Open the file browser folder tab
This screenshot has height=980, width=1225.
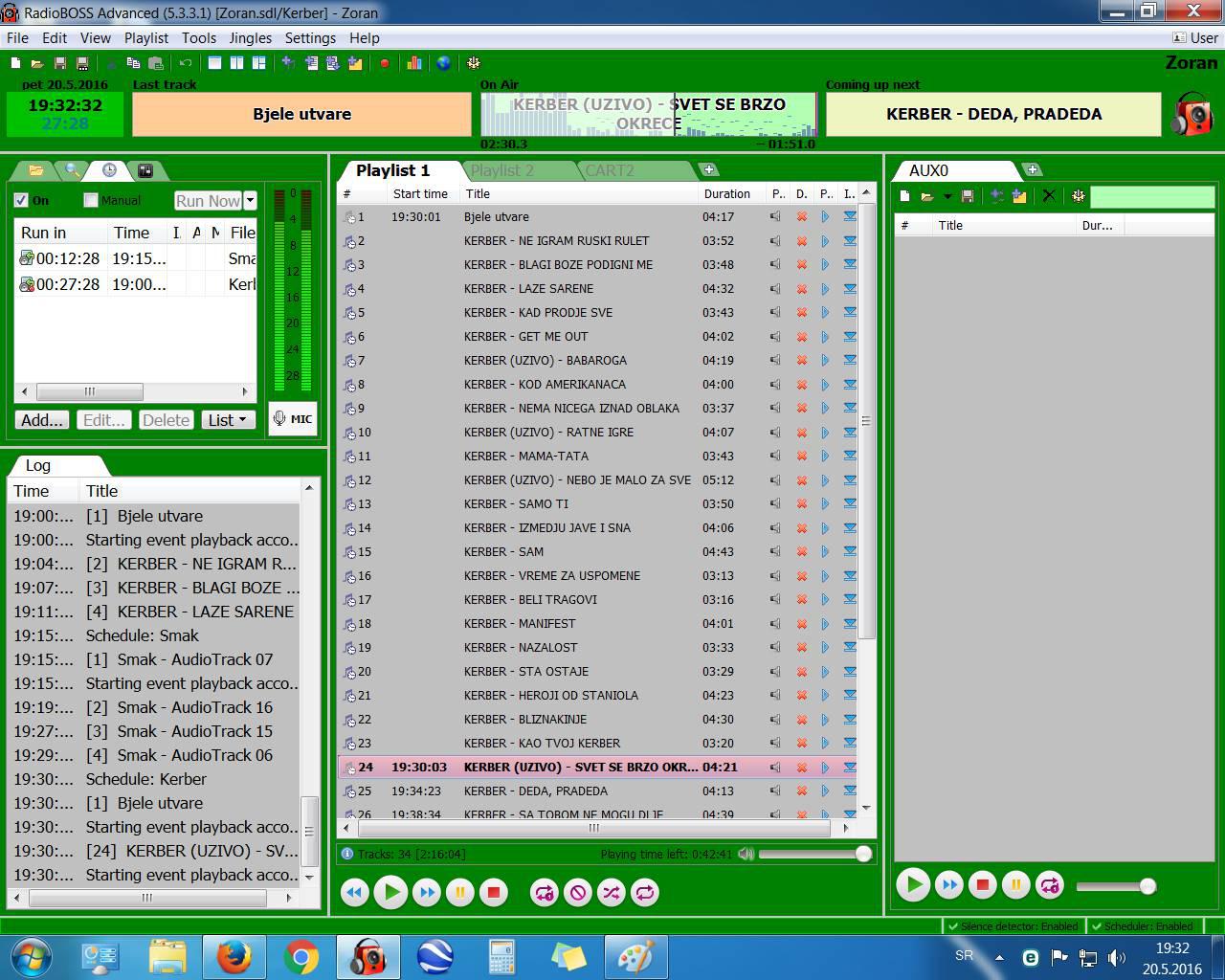(x=36, y=170)
